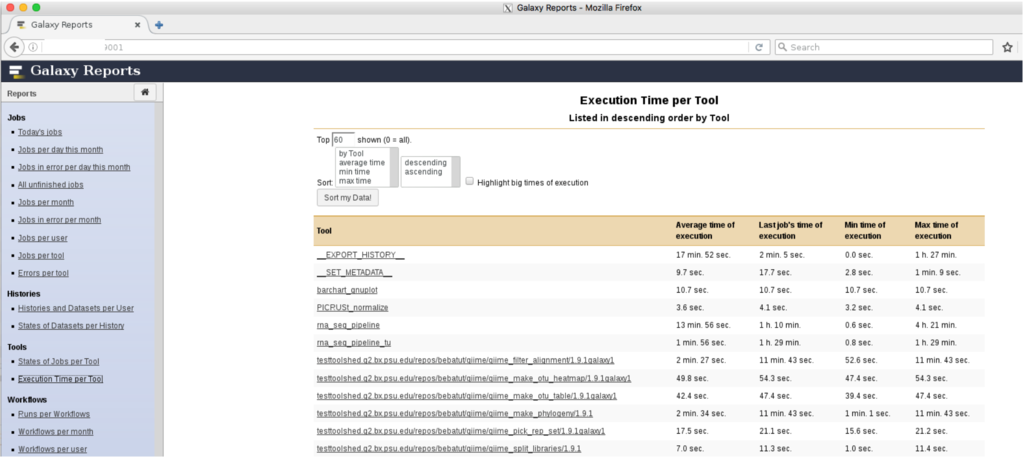Open Jobs per day this month
Viewport: 1023px width, 457px height.
[x=60, y=150]
